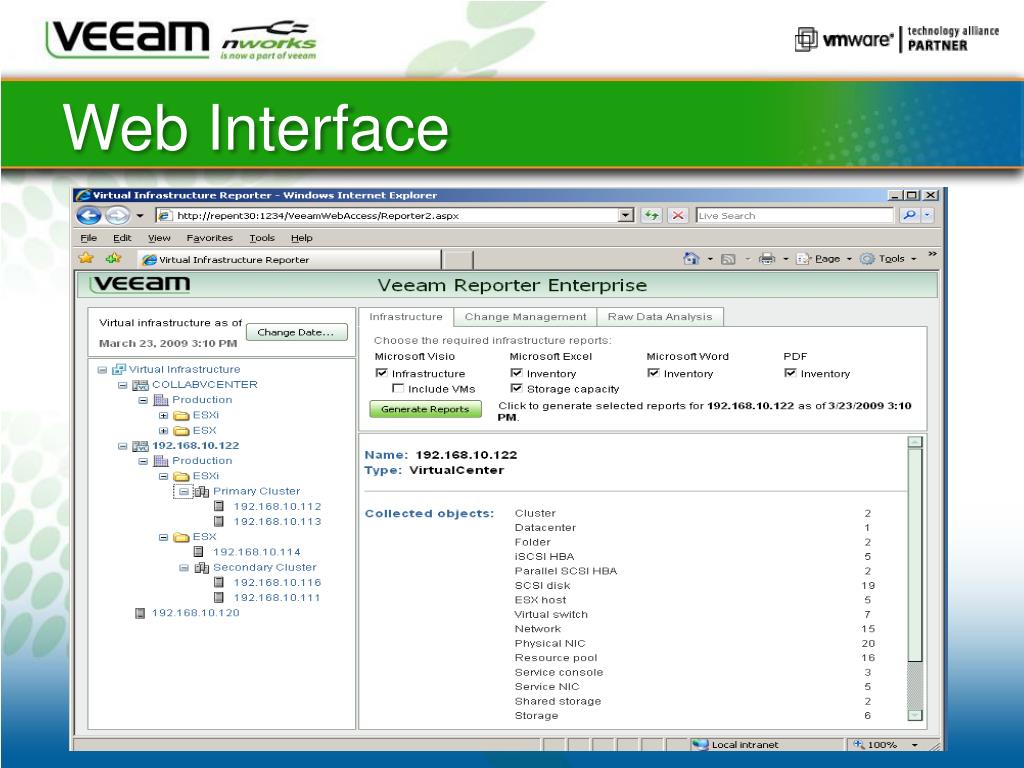Click the host icon beside 192.168.10.112

pos(219,507)
